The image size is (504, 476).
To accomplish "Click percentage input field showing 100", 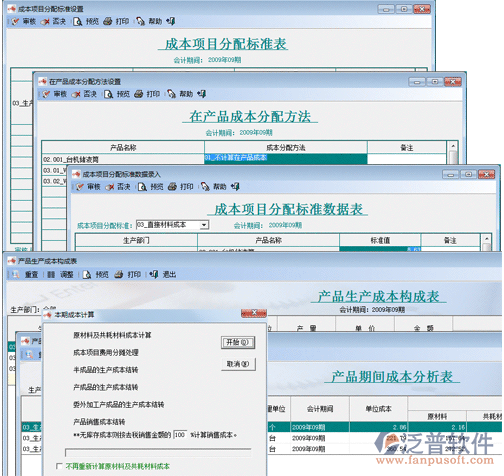I will (180, 435).
